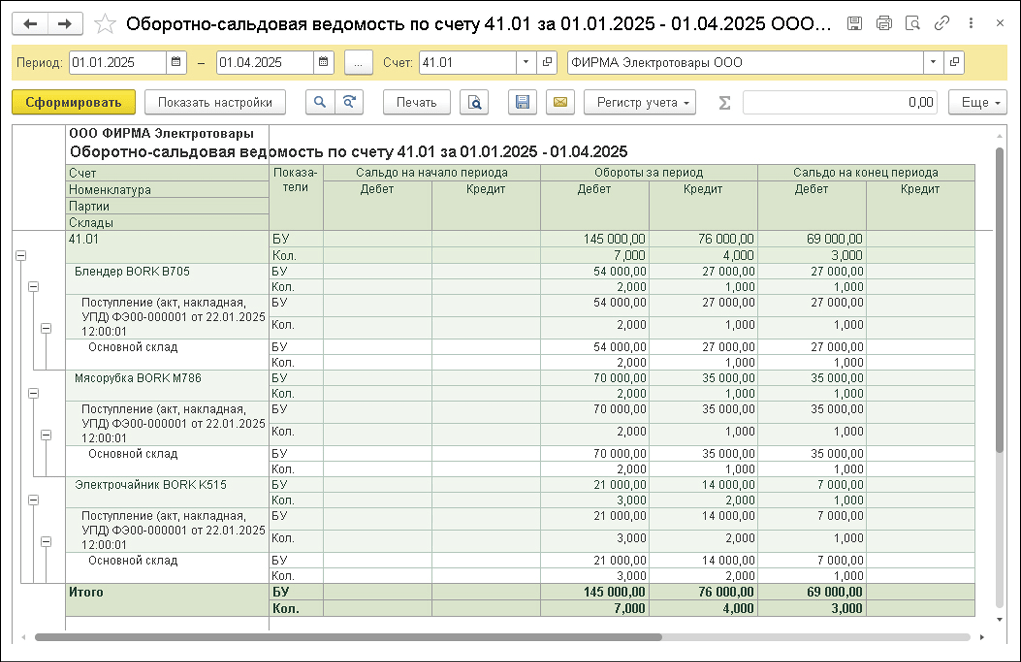Click the Показать настройки button
The width and height of the screenshot is (1021, 662).
click(215, 102)
